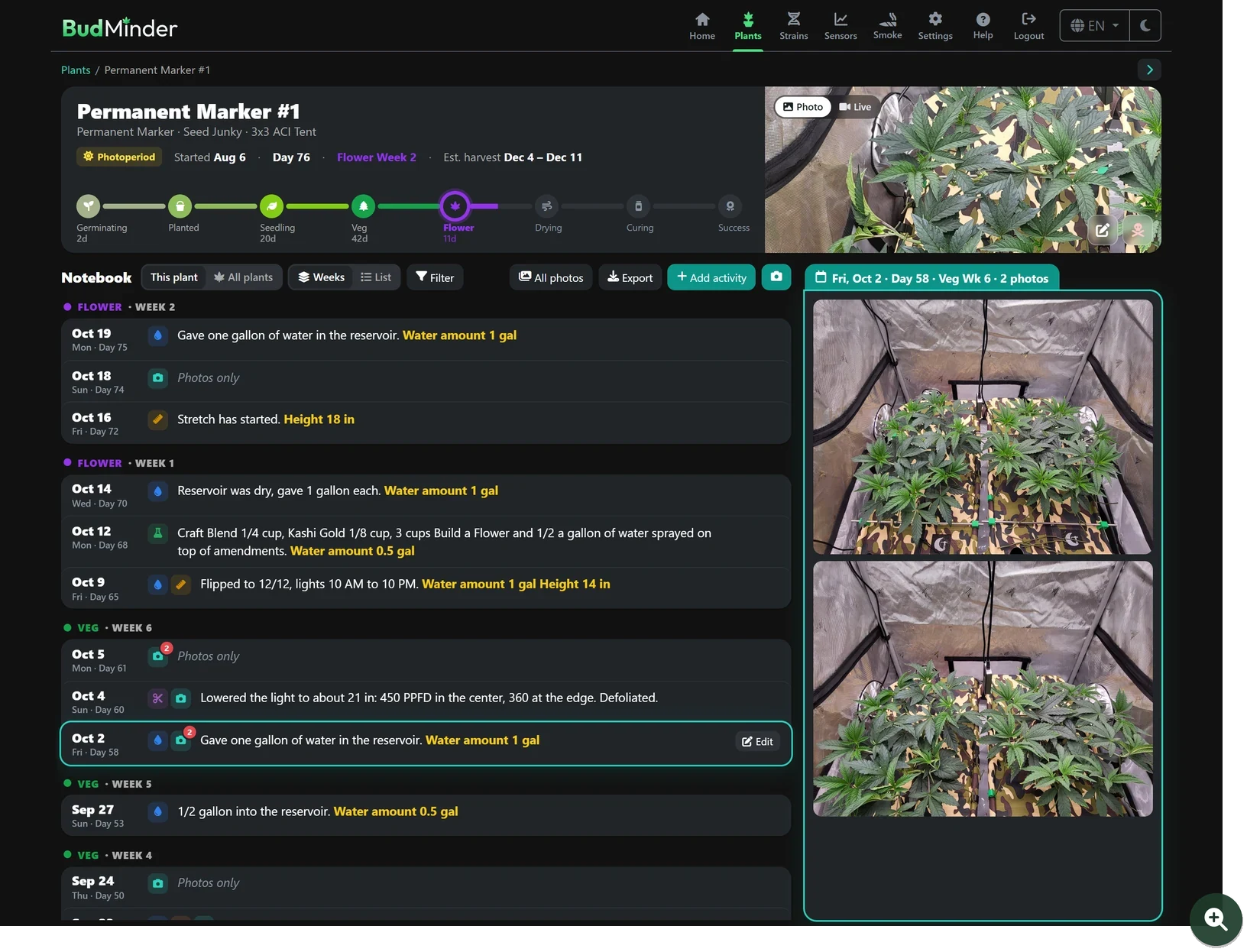Screen dimensions: 1247x952
Task: Click the camera icon on Oct 5 entry
Action: (158, 656)
